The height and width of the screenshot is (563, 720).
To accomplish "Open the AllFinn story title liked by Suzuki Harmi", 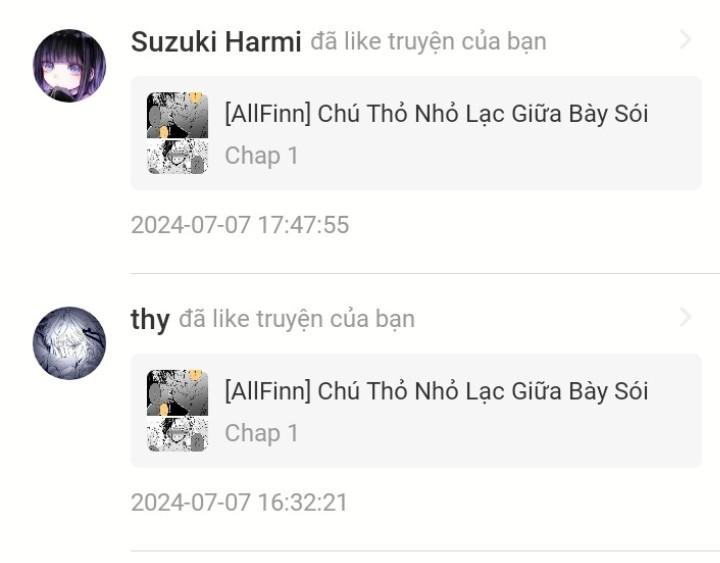I will (436, 113).
